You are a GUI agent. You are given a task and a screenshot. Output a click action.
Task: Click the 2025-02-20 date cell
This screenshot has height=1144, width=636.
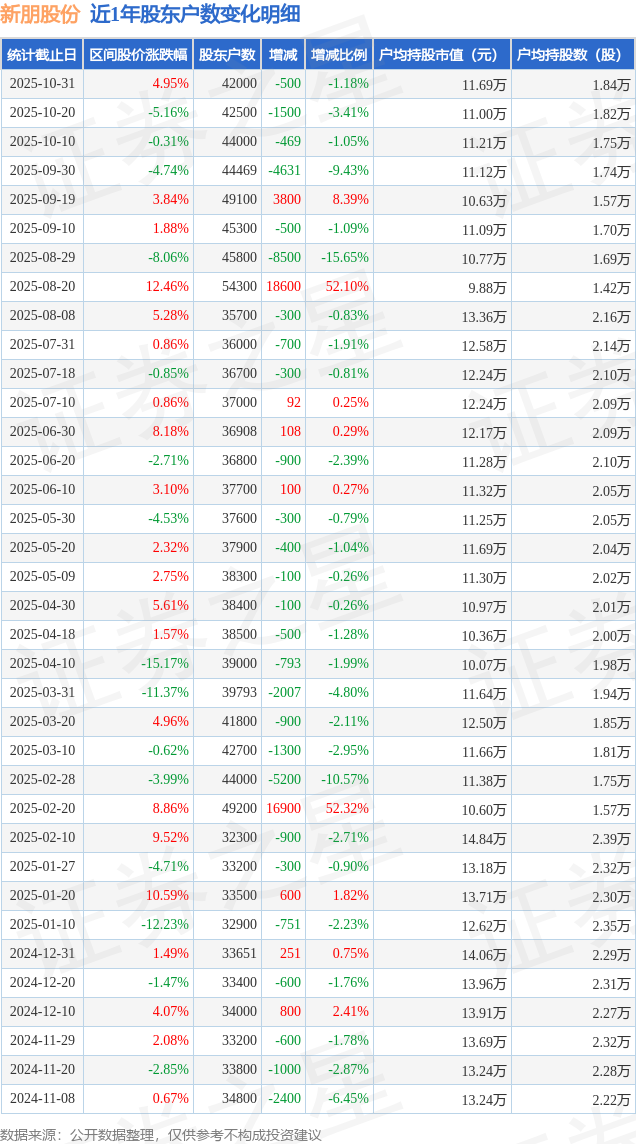(x=42, y=809)
